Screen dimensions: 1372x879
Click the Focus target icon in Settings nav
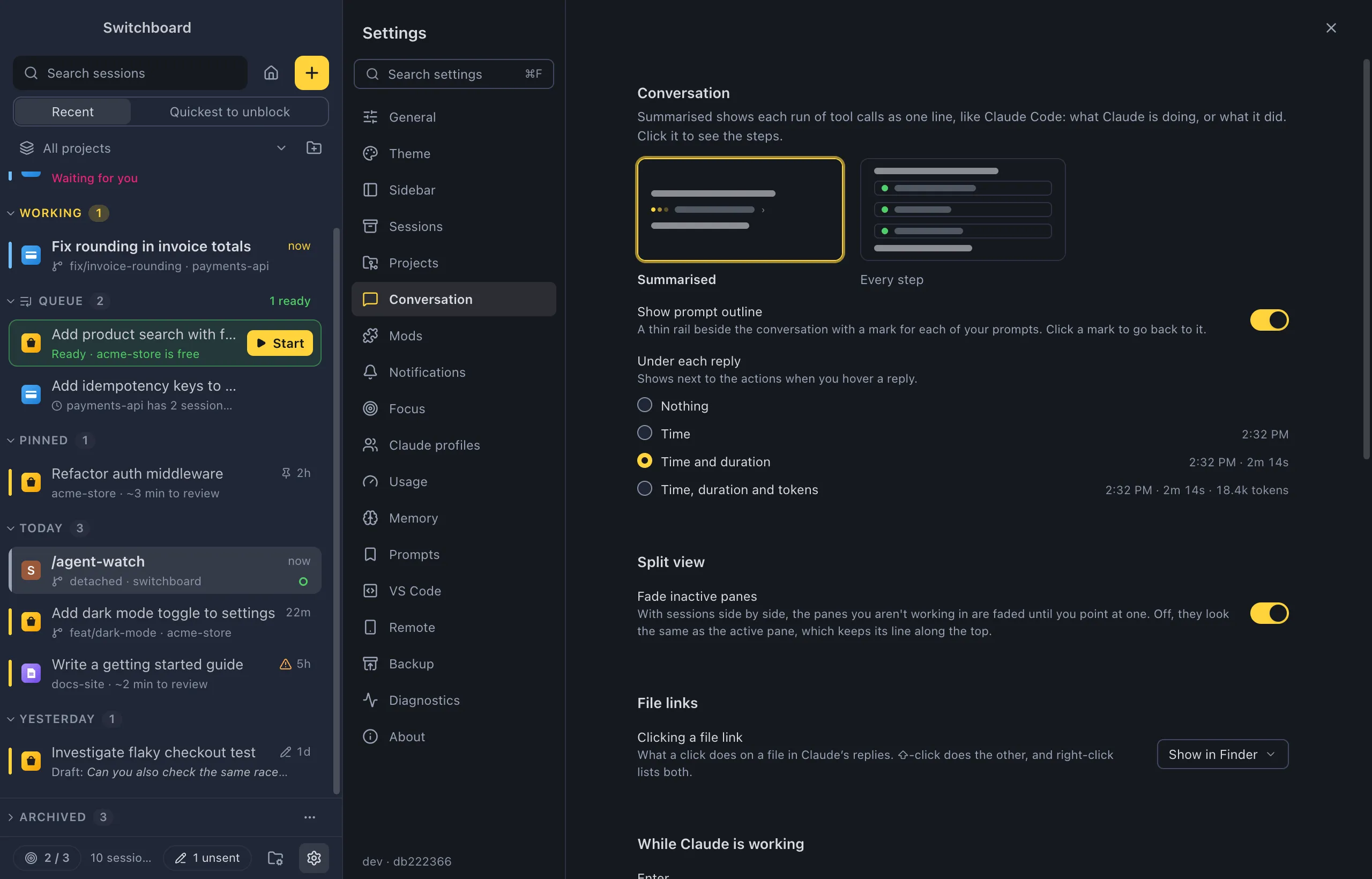pyautogui.click(x=370, y=408)
